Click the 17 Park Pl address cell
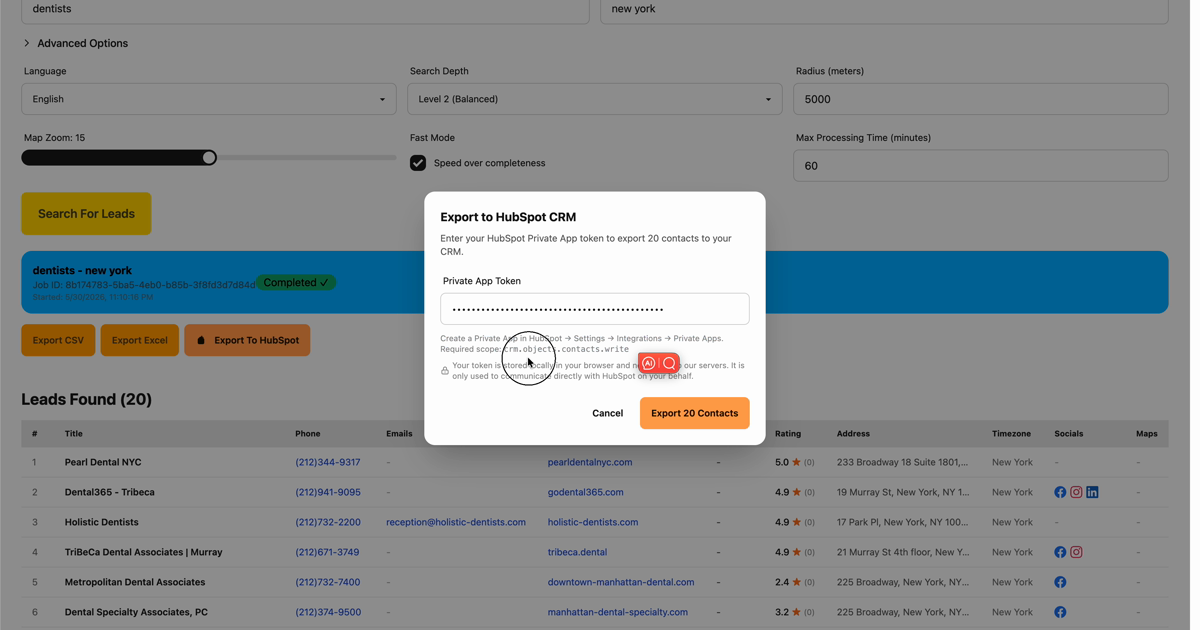Screen dimensions: 1200x630 (903, 522)
